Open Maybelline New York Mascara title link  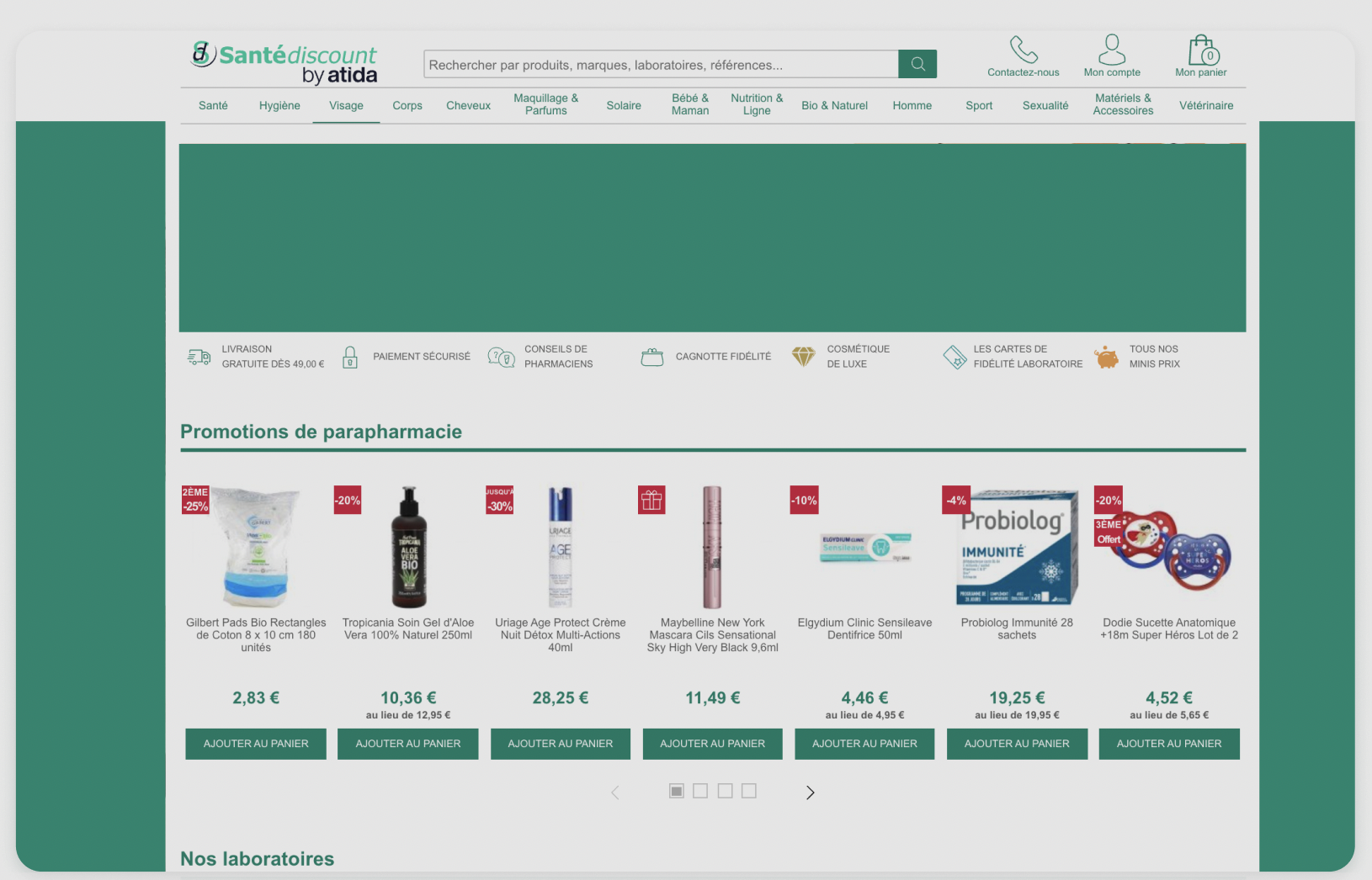coord(713,635)
